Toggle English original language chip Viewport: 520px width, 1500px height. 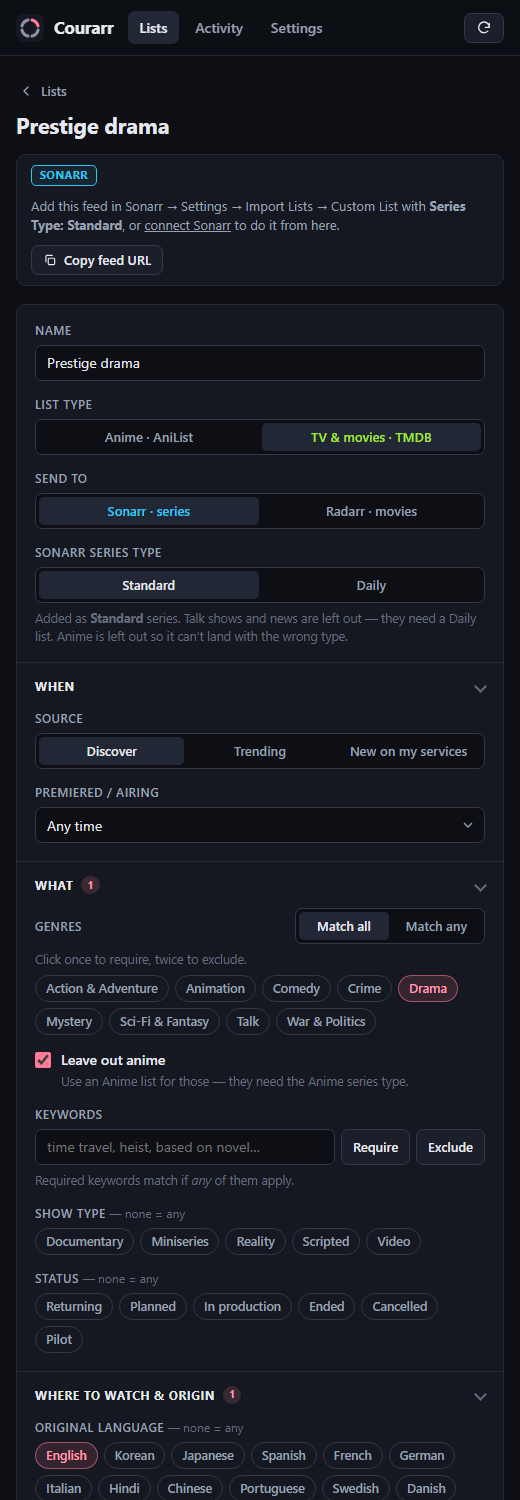pyautogui.click(x=66, y=1456)
